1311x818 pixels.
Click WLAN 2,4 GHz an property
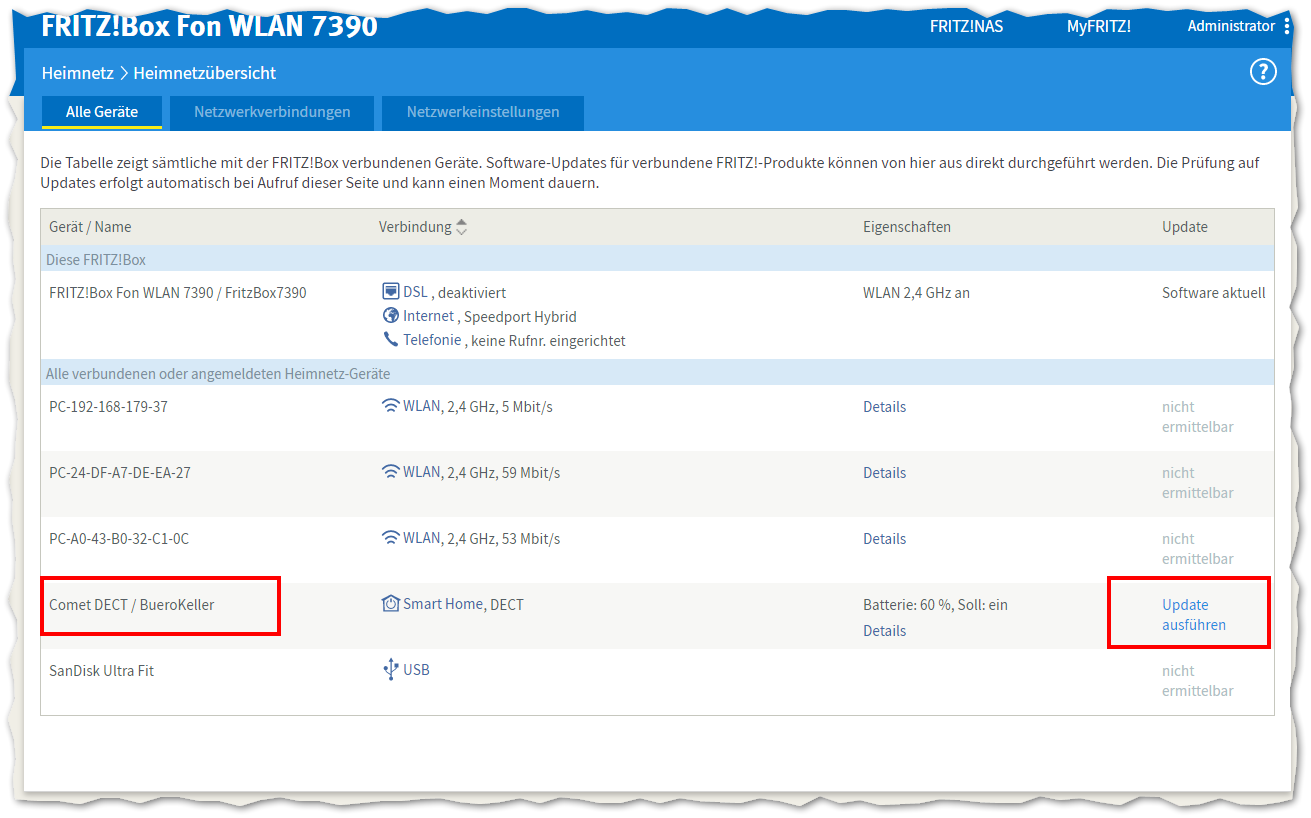tap(917, 293)
